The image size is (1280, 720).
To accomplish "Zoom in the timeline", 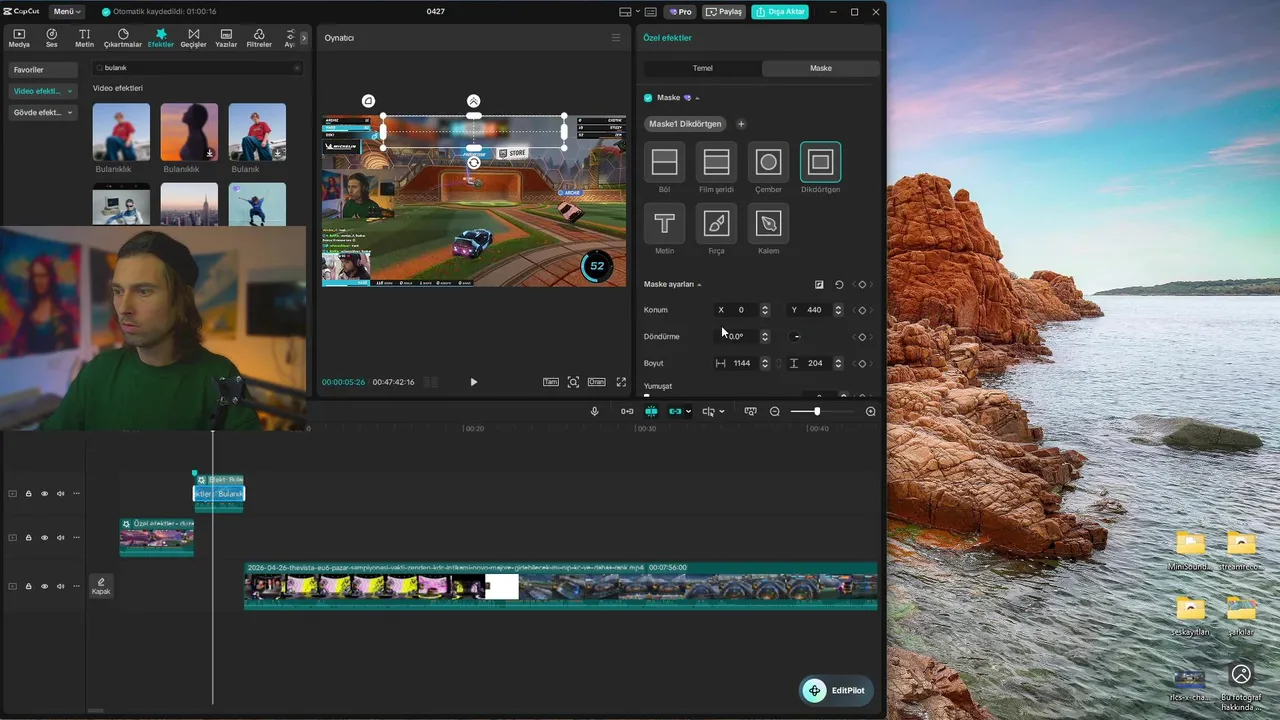I will [x=870, y=411].
